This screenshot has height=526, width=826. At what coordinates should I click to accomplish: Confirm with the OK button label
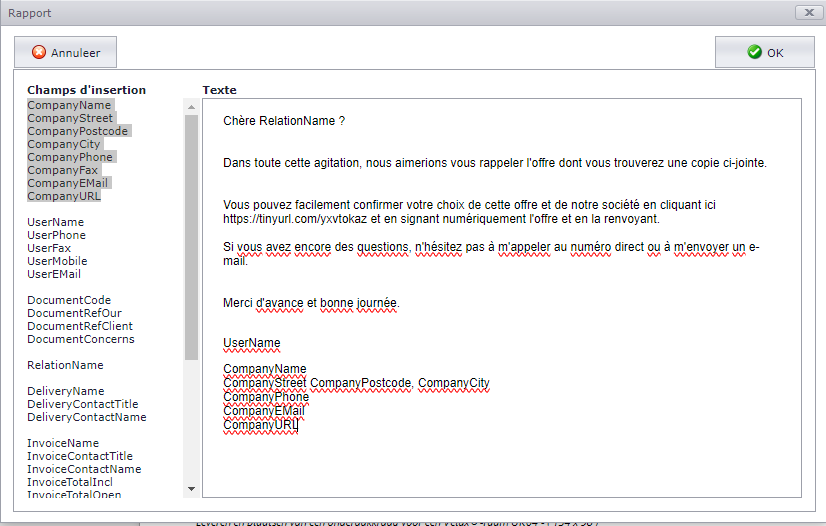(x=775, y=53)
